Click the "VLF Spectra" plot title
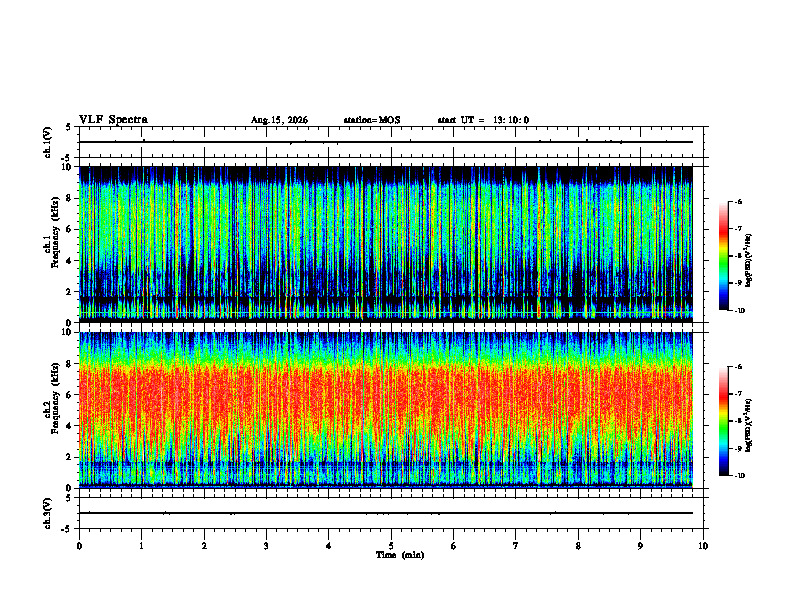The height and width of the screenshot is (612, 792). click(x=113, y=120)
